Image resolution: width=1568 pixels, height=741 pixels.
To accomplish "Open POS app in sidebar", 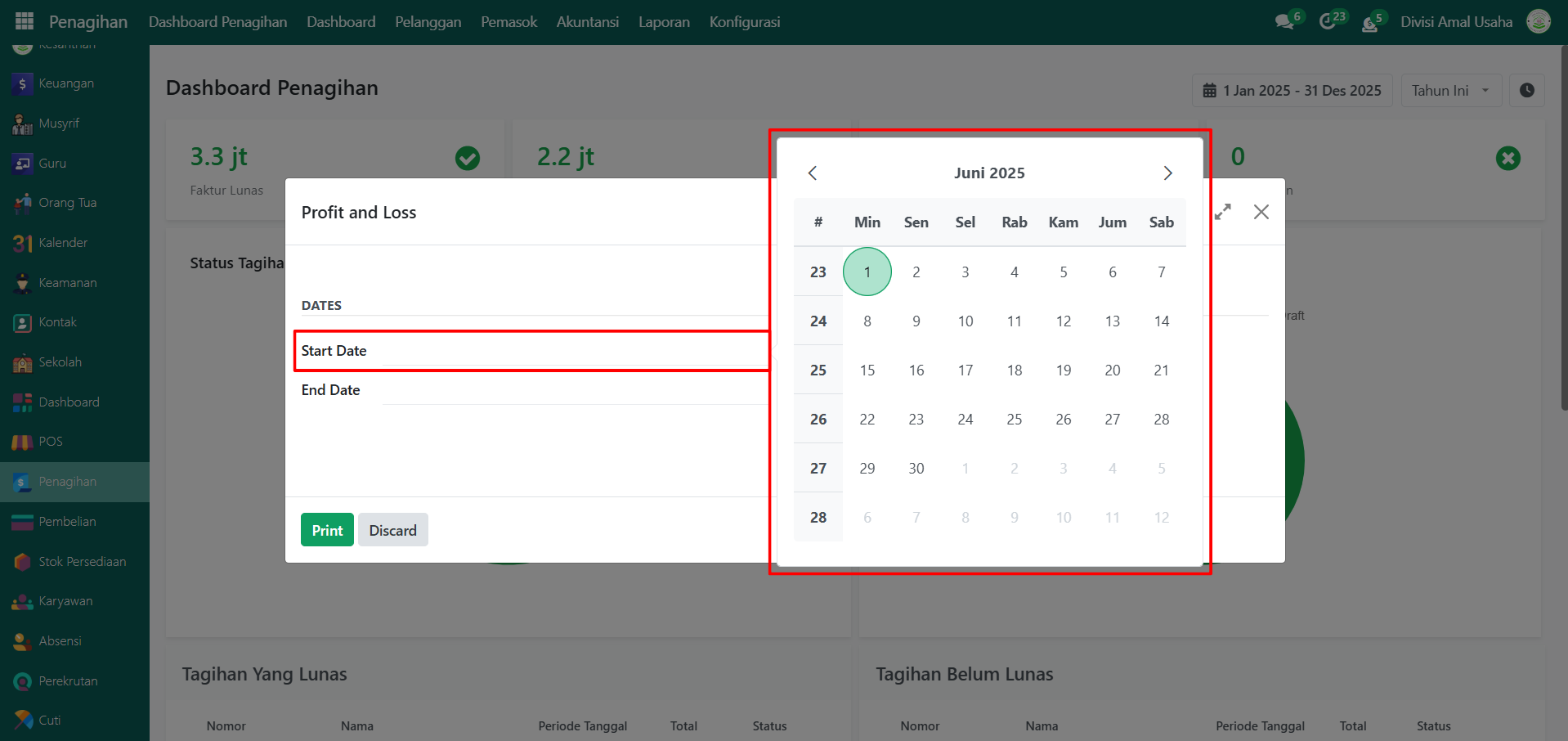I will click(x=50, y=442).
